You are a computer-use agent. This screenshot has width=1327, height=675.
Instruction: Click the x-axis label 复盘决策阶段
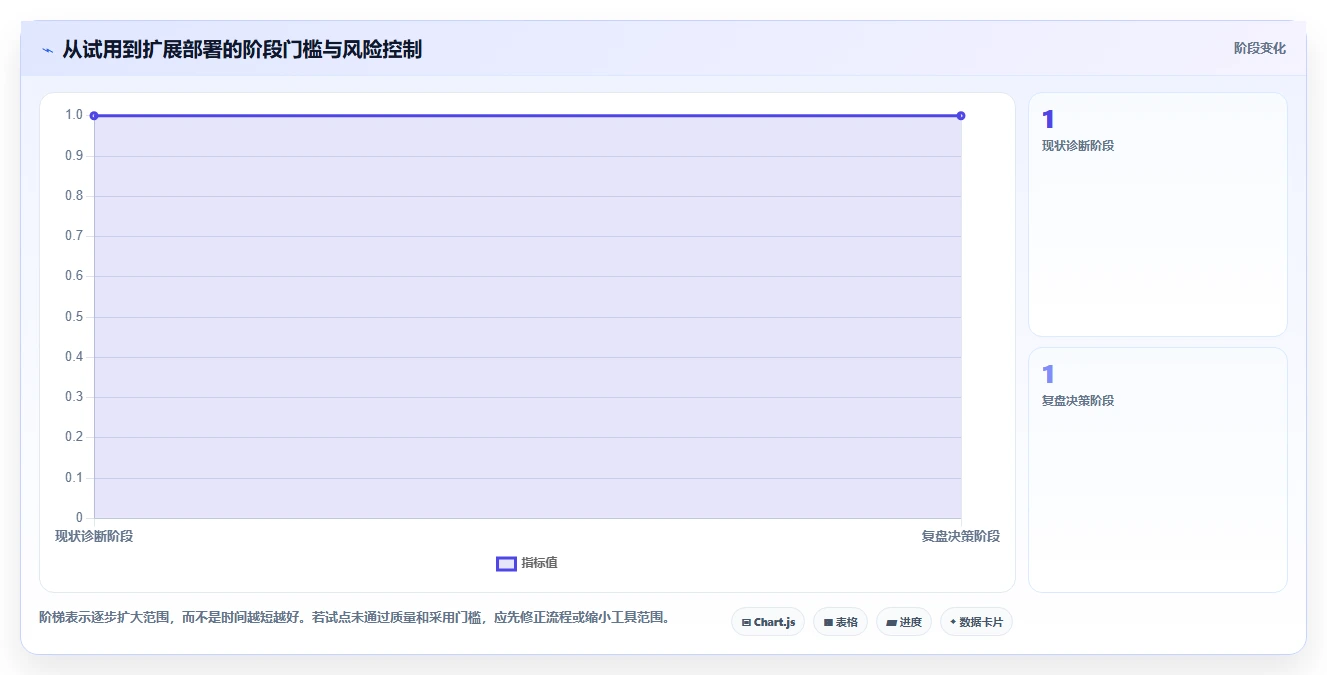961,536
